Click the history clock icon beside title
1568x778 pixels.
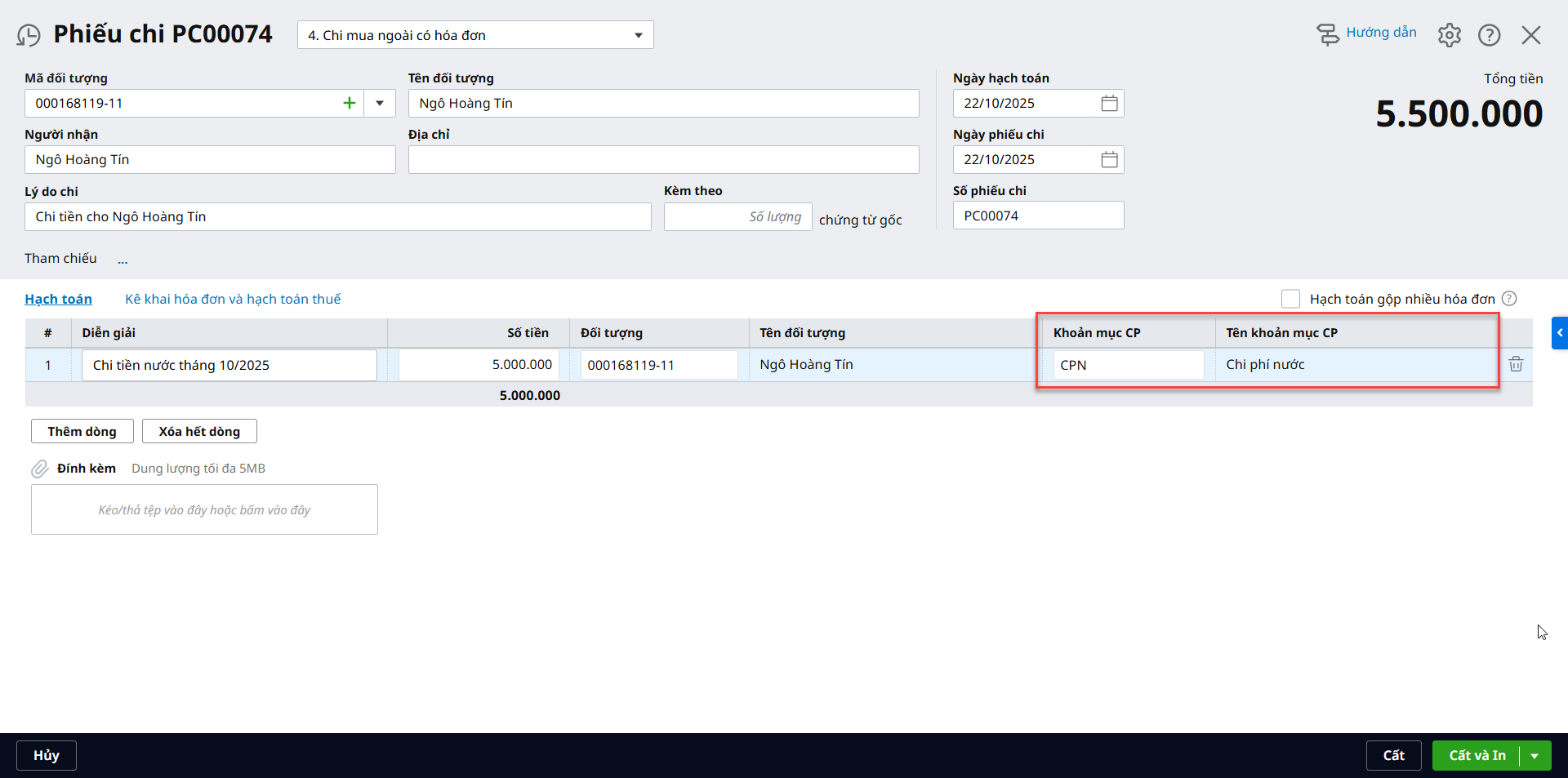(29, 35)
